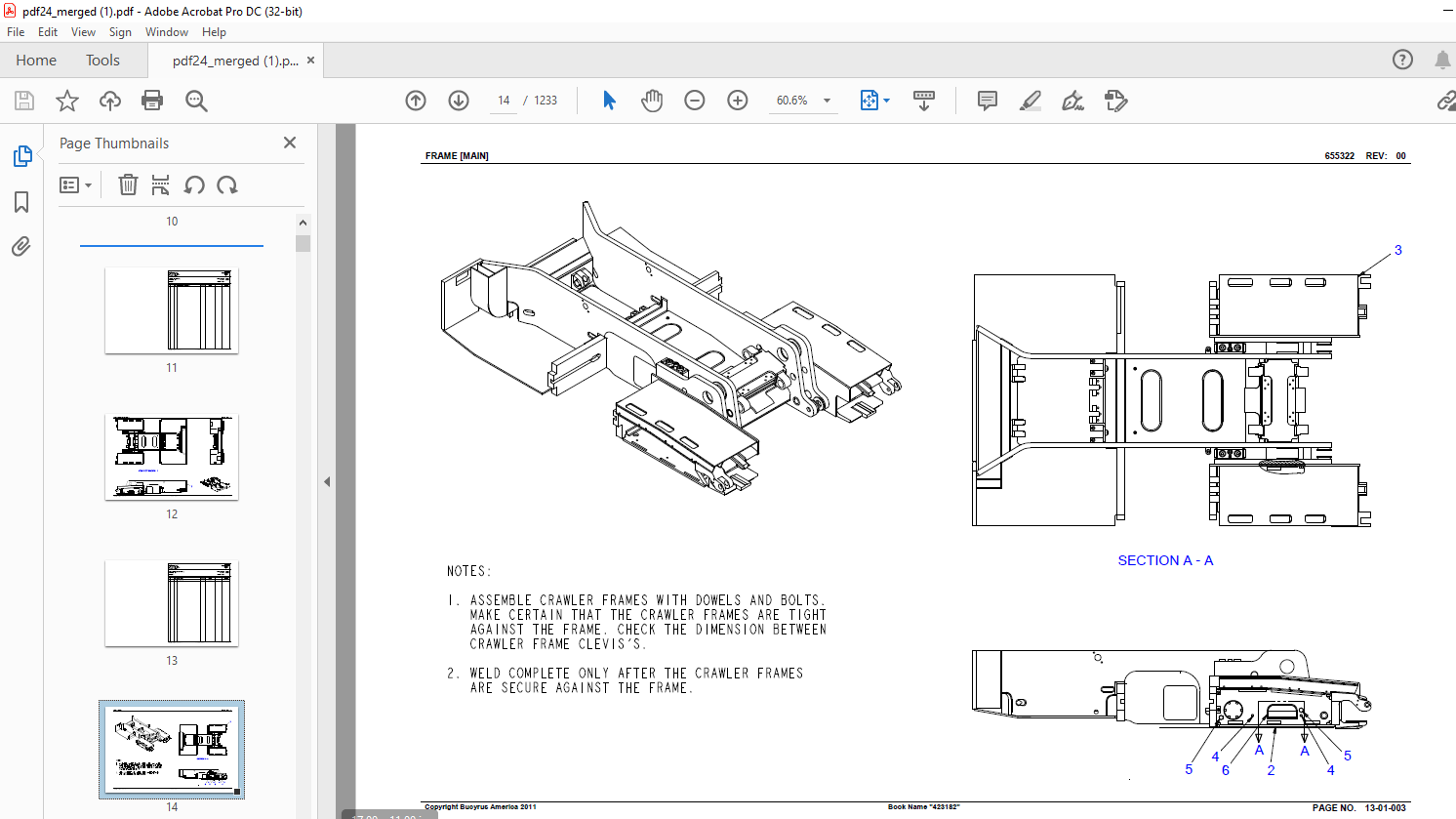Zoom in with the plus icon
1456x819 pixels.
[x=738, y=101]
